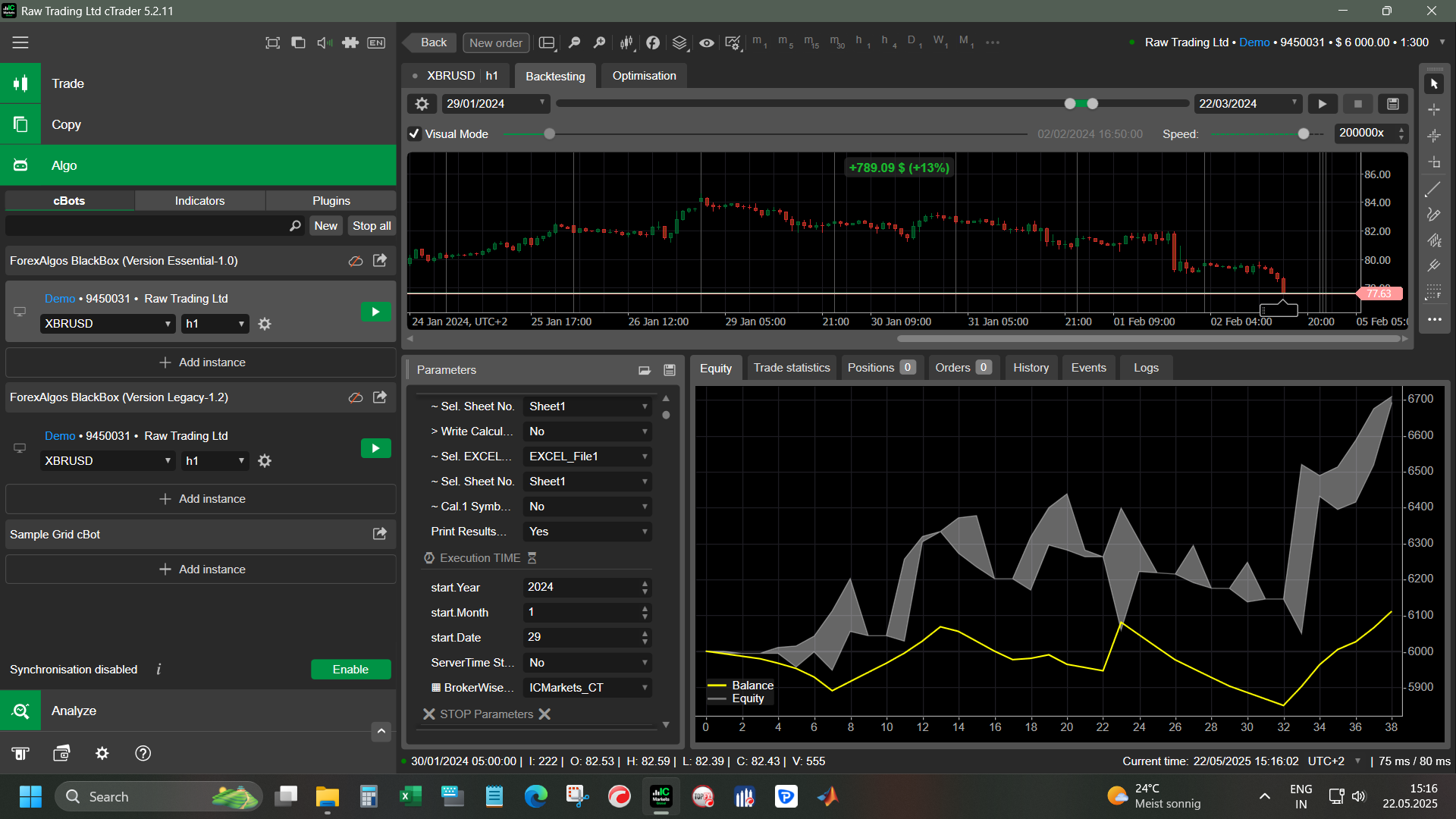Click the Enable synchronisation button

point(350,670)
